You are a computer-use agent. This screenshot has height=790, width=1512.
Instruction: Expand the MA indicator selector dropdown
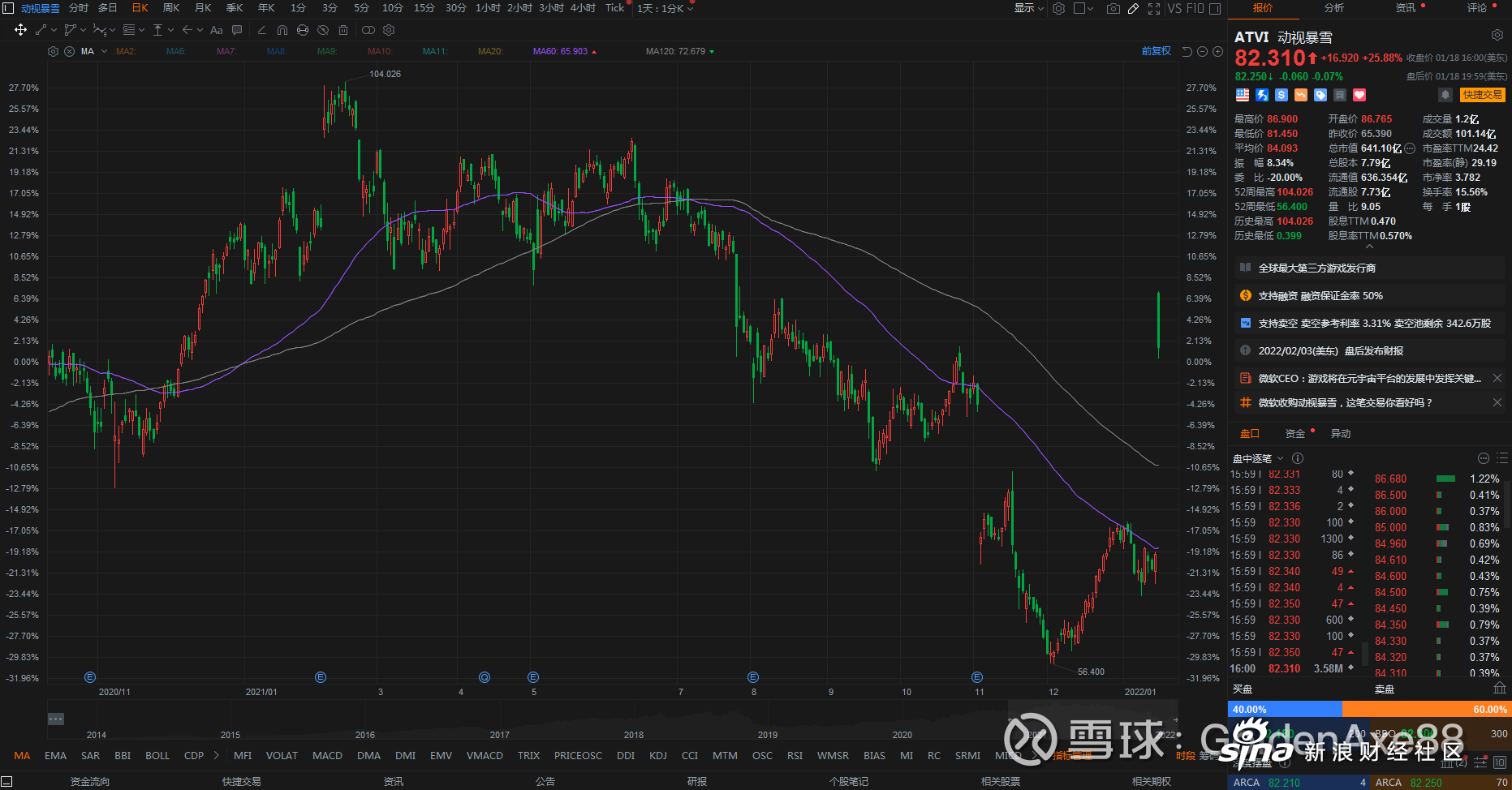104,51
